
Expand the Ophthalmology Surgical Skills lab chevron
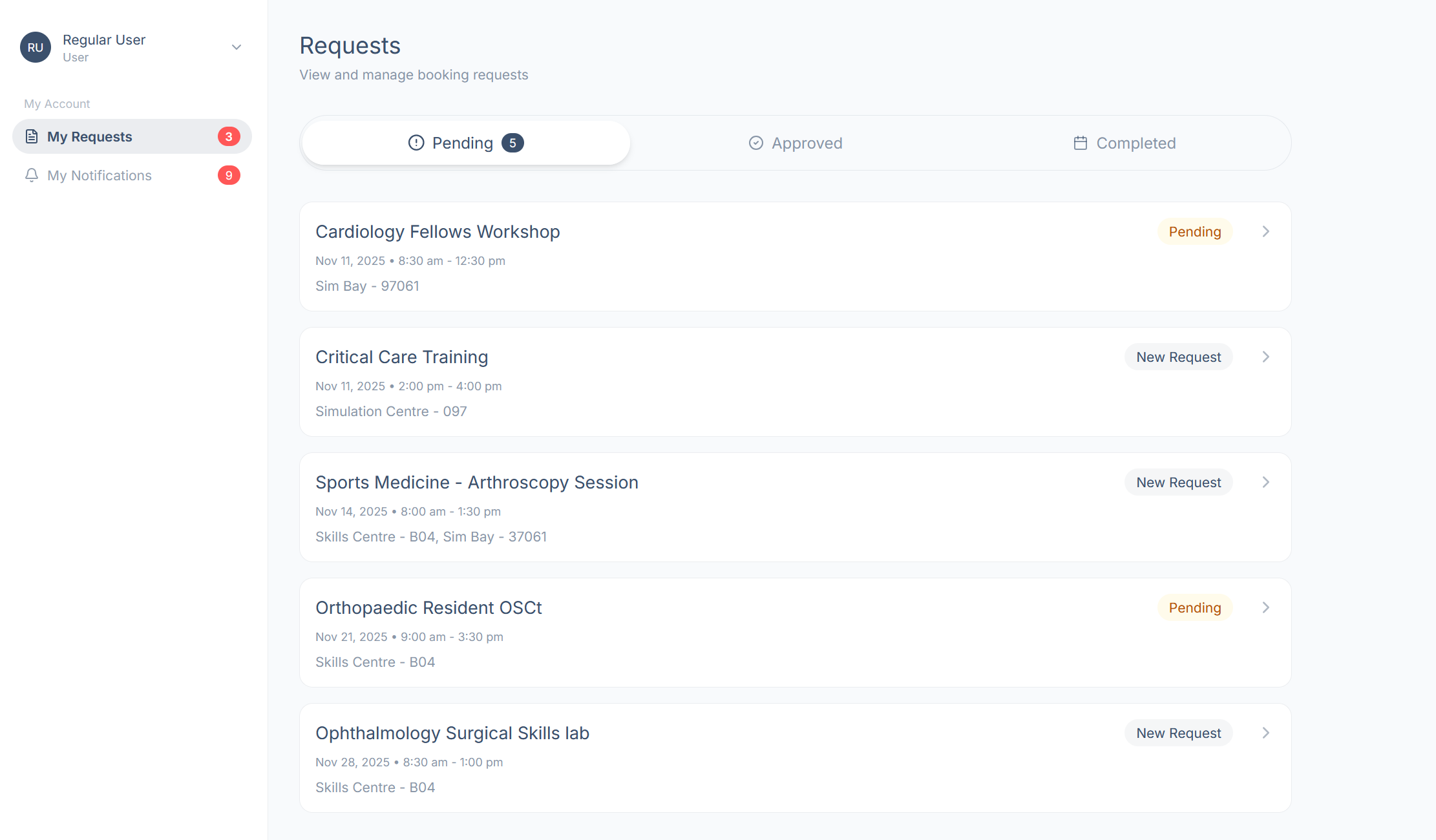click(x=1266, y=733)
